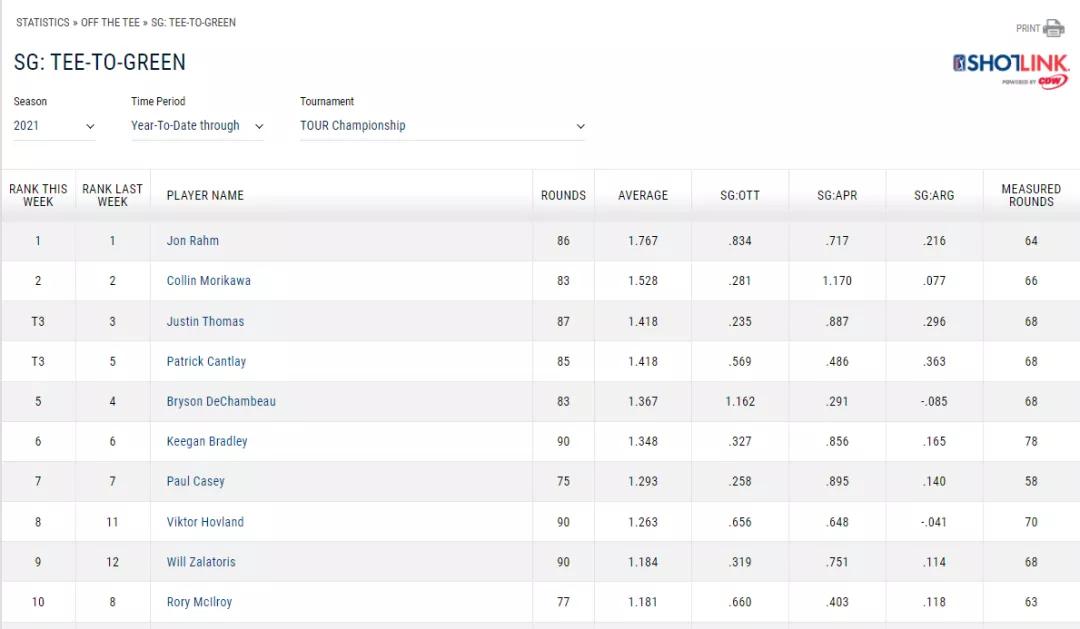The height and width of the screenshot is (629, 1080).
Task: View Collin Morikawa's profile
Action: (209, 281)
